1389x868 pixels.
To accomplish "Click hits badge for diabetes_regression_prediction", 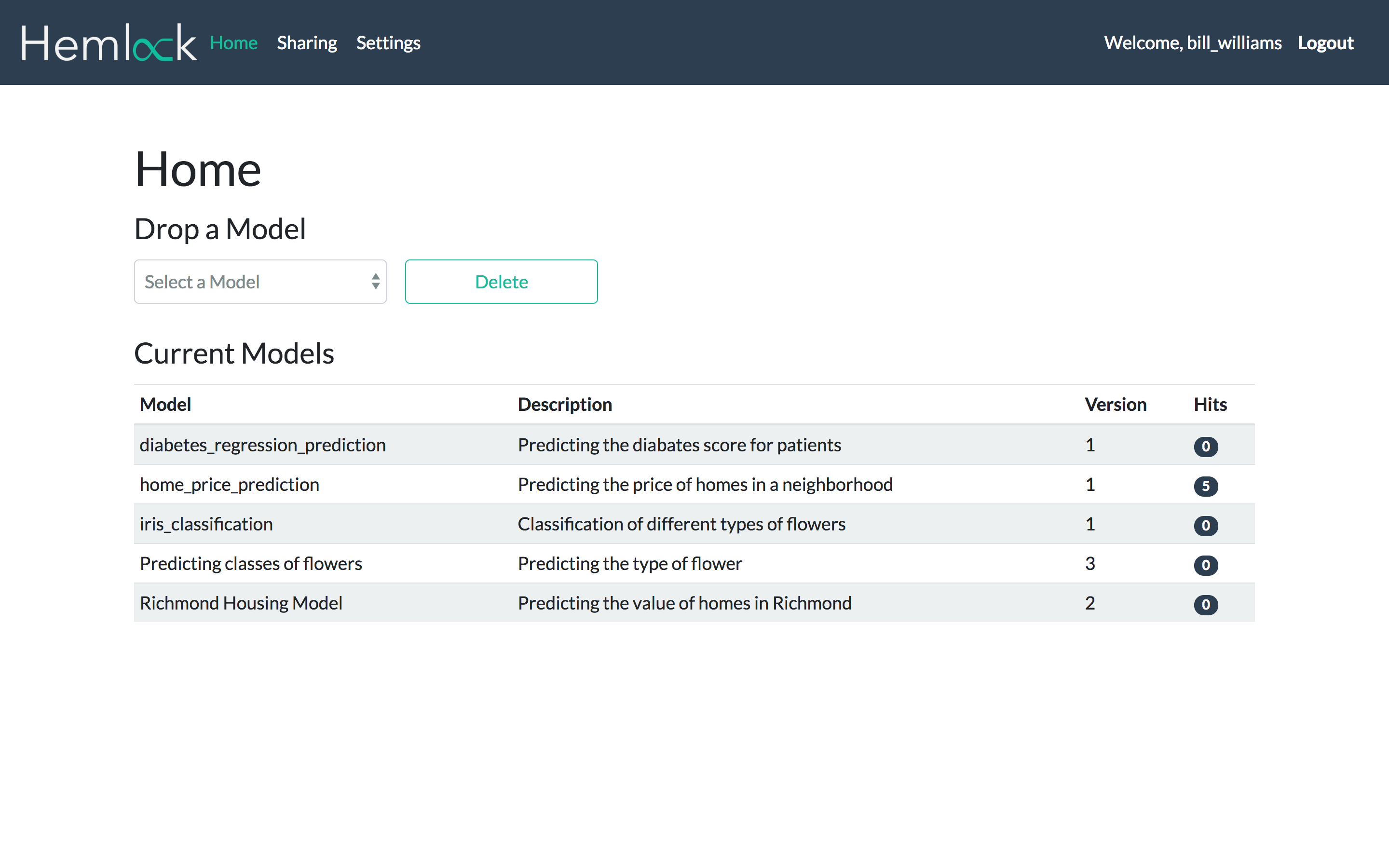I will 1205,446.
